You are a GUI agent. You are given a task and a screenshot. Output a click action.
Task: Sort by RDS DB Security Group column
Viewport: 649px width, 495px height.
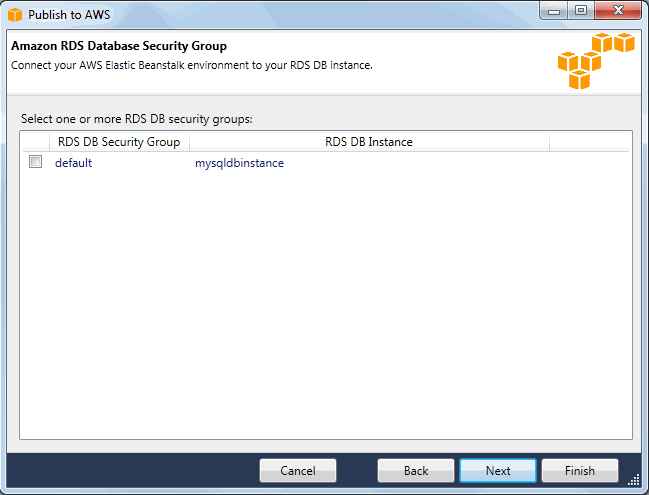tap(119, 142)
